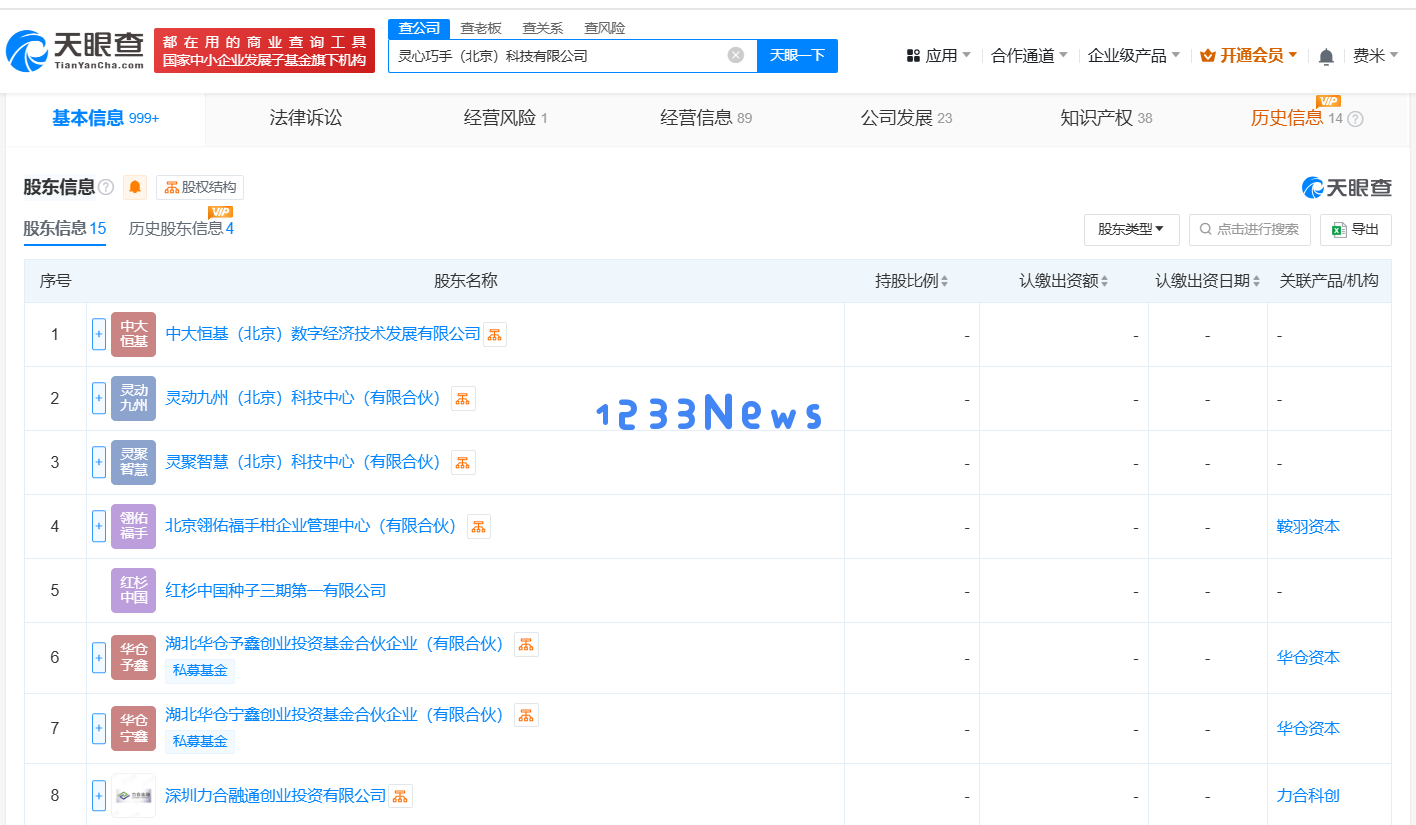Click the 私募基金 tag under 湖北华仓予鑫

(x=200, y=671)
